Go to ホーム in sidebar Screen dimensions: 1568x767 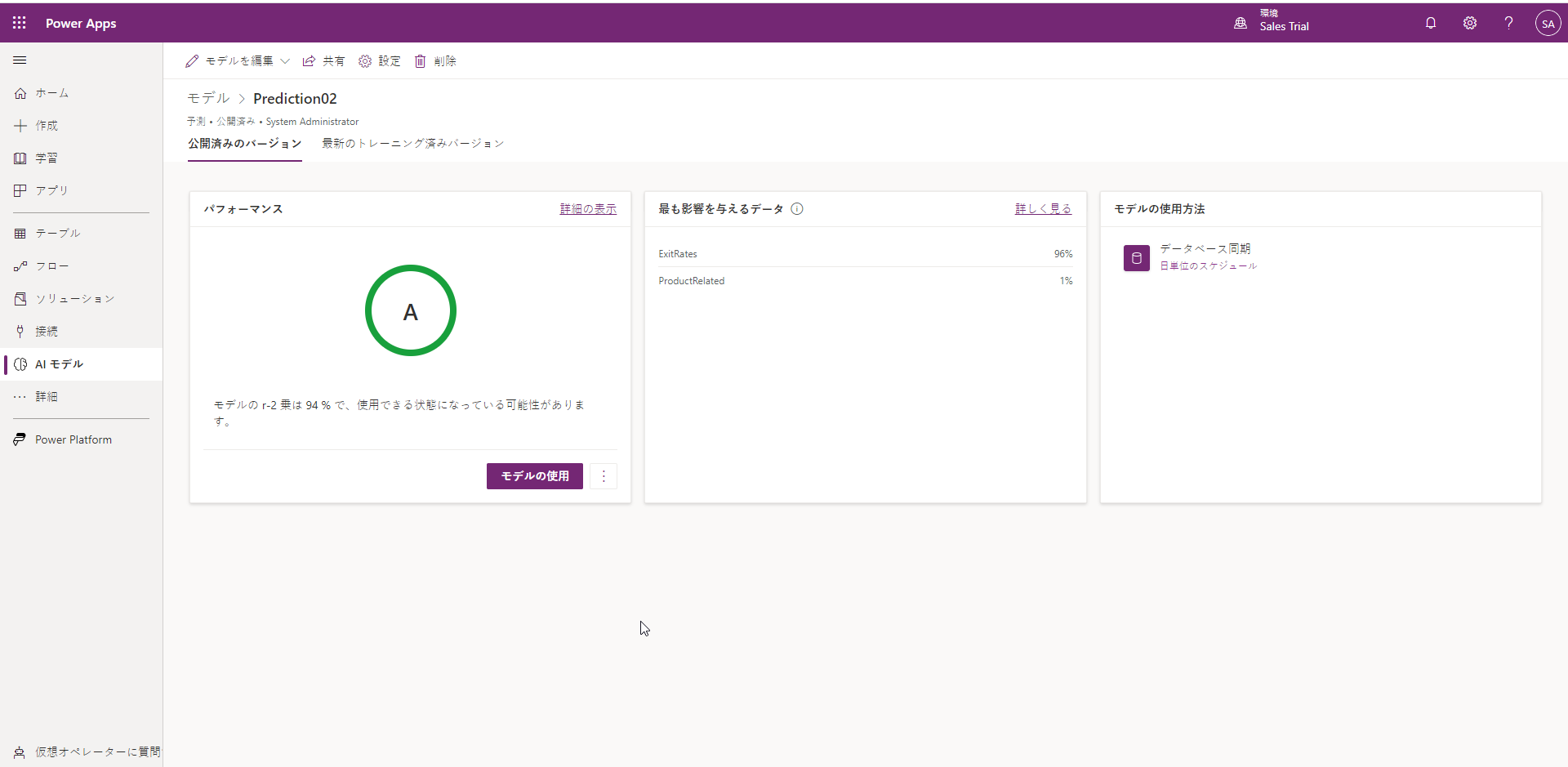82,93
